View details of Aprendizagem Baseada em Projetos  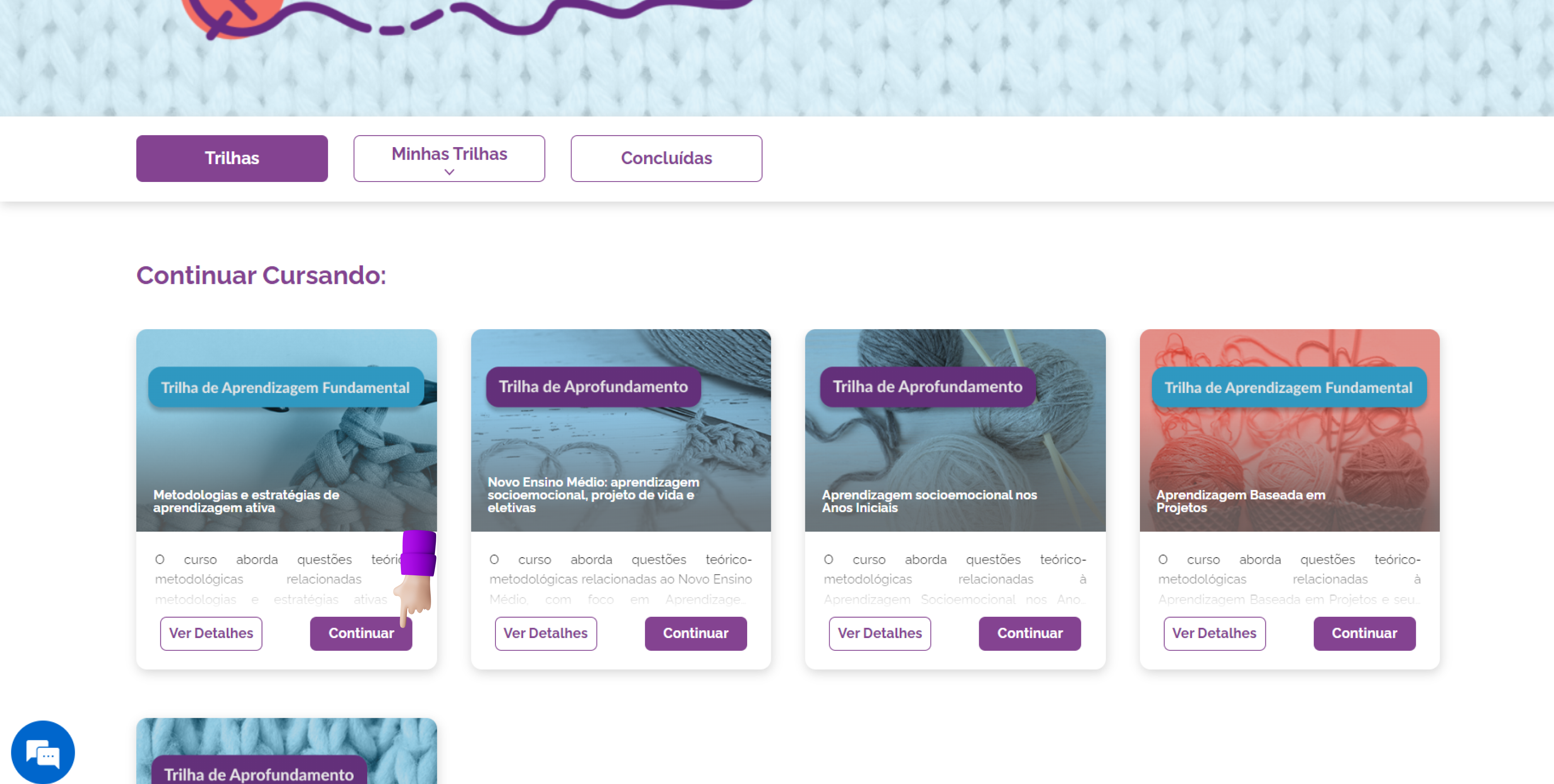[1214, 633]
